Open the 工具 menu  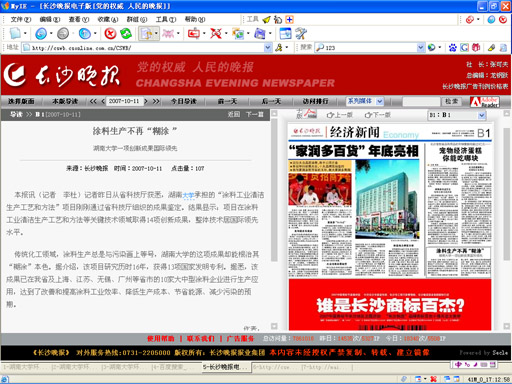(x=166, y=19)
